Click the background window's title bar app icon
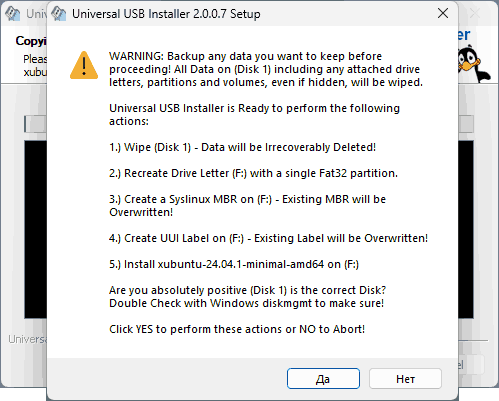This screenshot has height=401, width=499. (13, 14)
